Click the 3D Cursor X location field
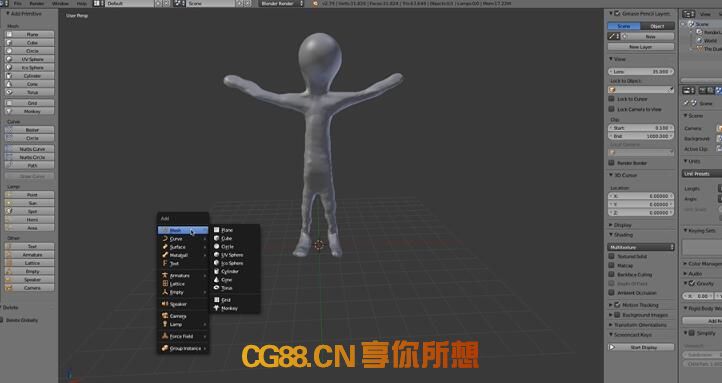This screenshot has height=383, width=722. (641, 196)
